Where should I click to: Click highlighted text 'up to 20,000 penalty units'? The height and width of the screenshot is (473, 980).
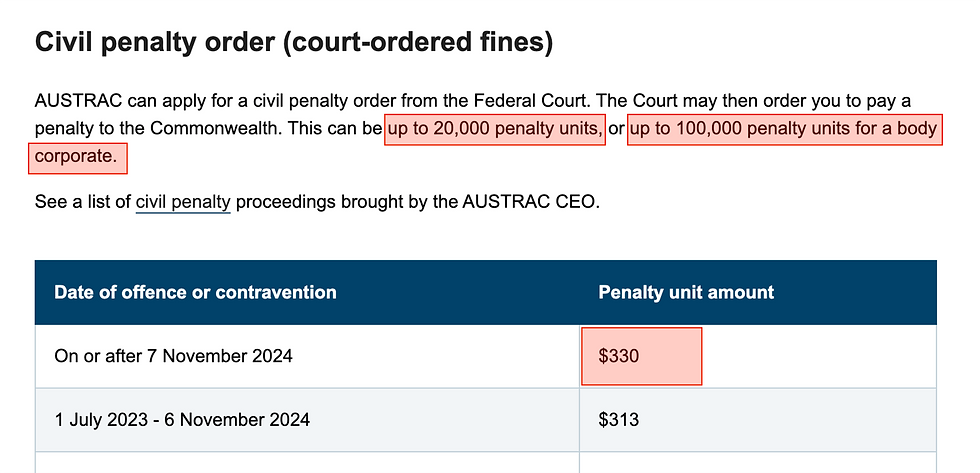pos(495,129)
